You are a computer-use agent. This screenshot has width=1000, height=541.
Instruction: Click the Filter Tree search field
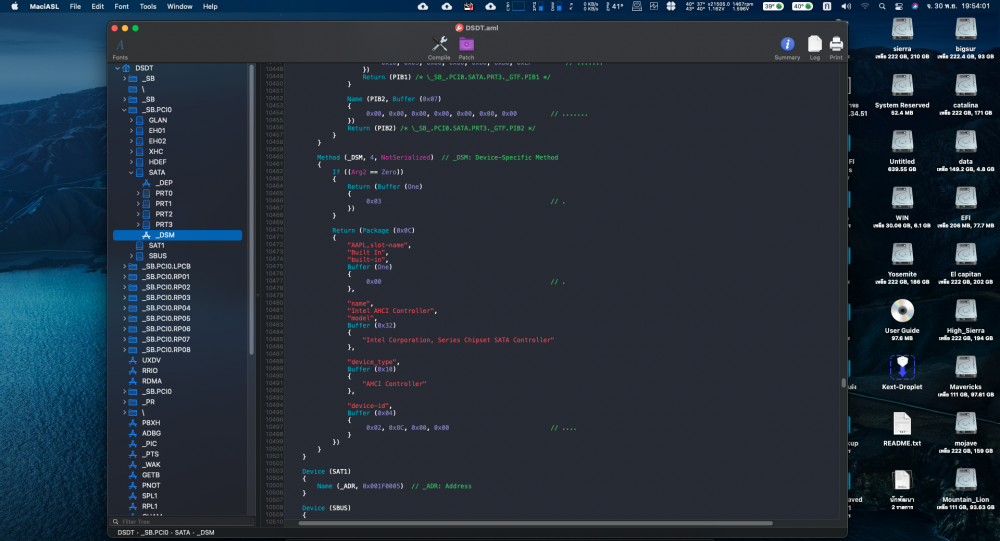point(183,521)
